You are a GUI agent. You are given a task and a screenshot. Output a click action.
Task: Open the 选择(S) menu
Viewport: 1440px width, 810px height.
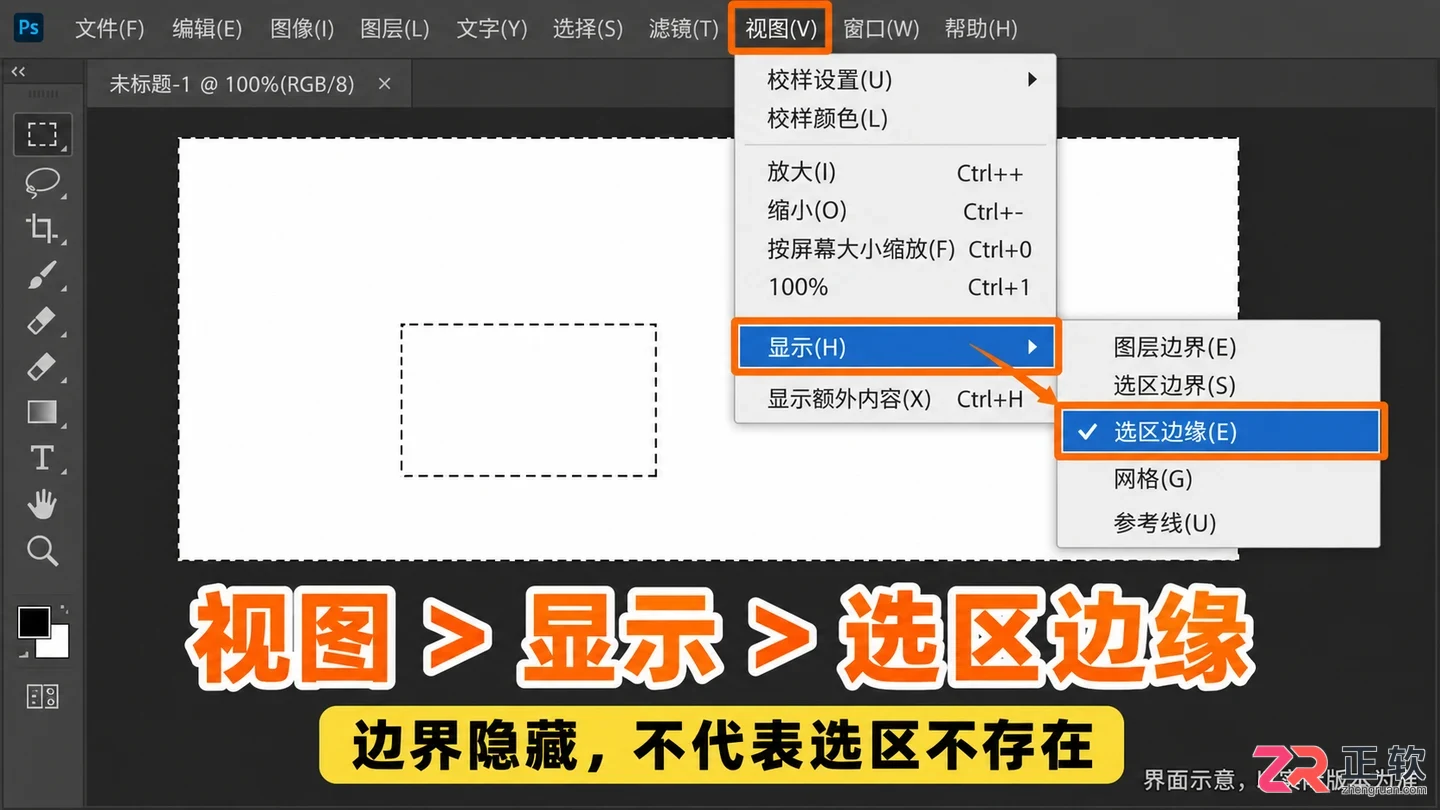coord(588,29)
